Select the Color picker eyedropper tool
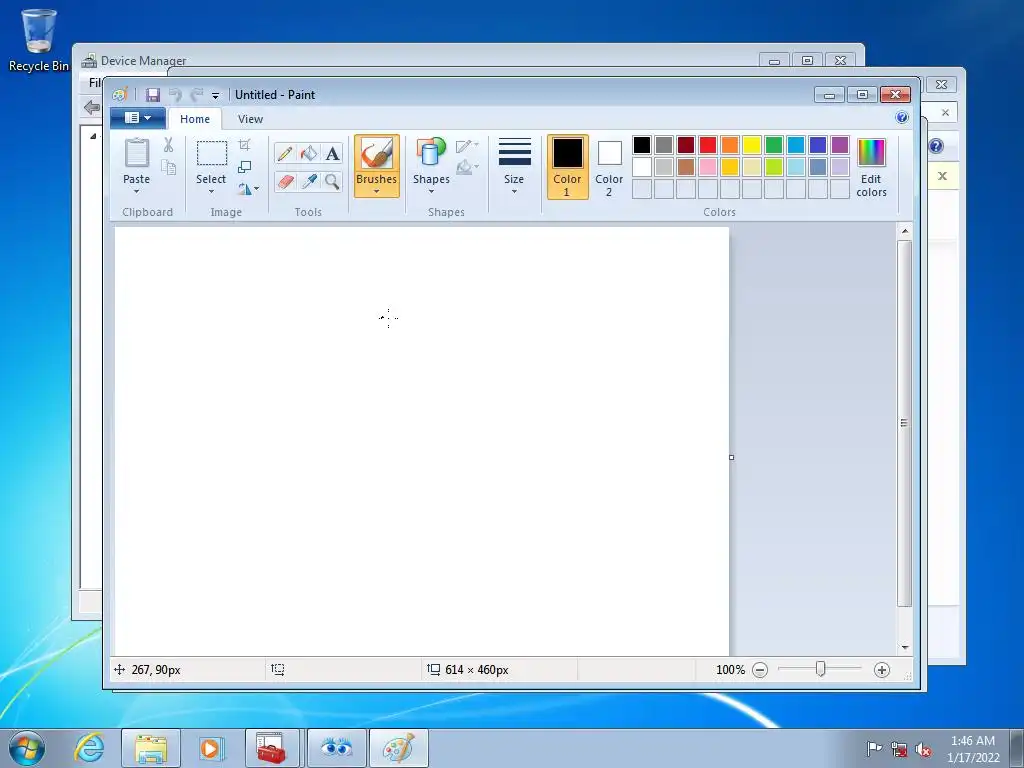The height and width of the screenshot is (768, 1024). (308, 181)
